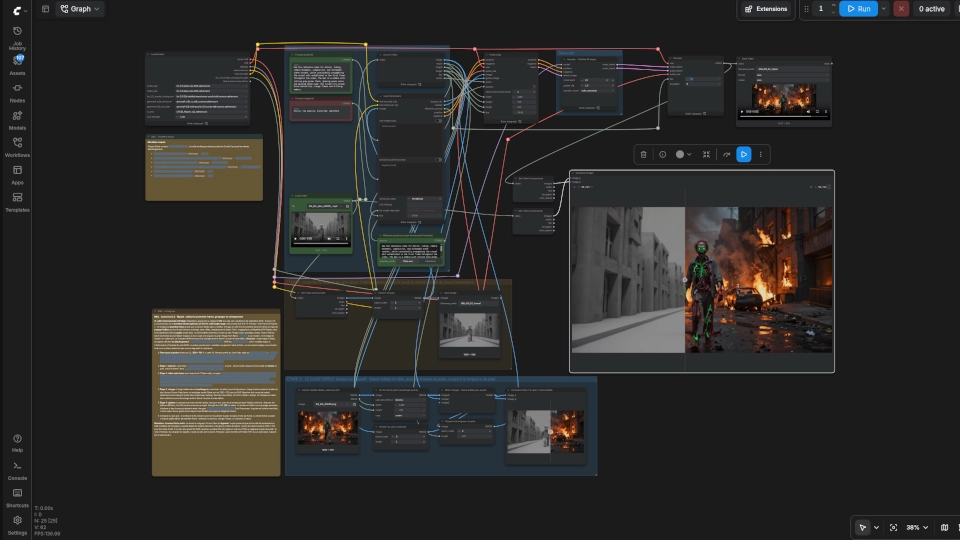Open the Templates sidebar panel

17,202
